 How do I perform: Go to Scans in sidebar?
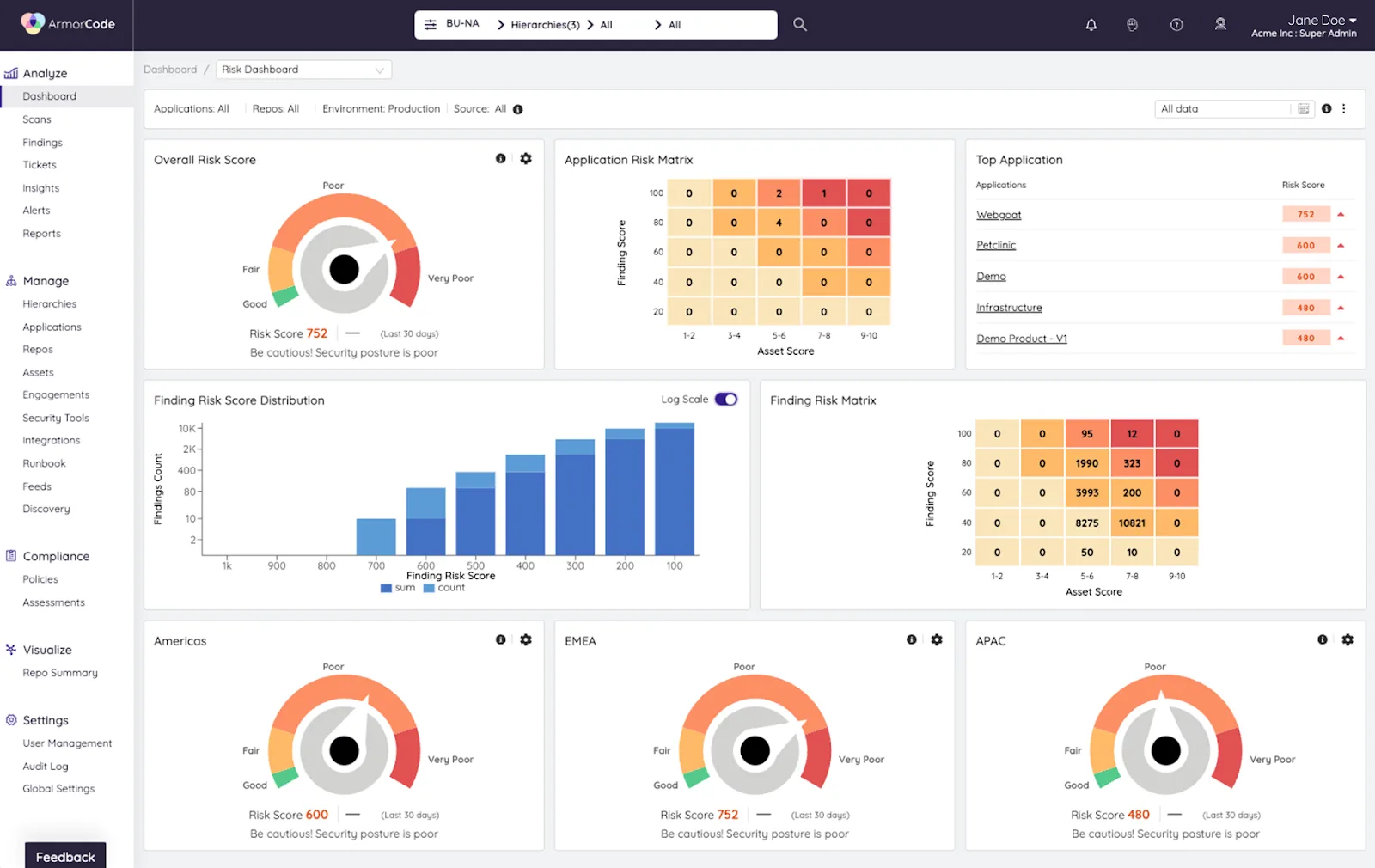(x=37, y=119)
